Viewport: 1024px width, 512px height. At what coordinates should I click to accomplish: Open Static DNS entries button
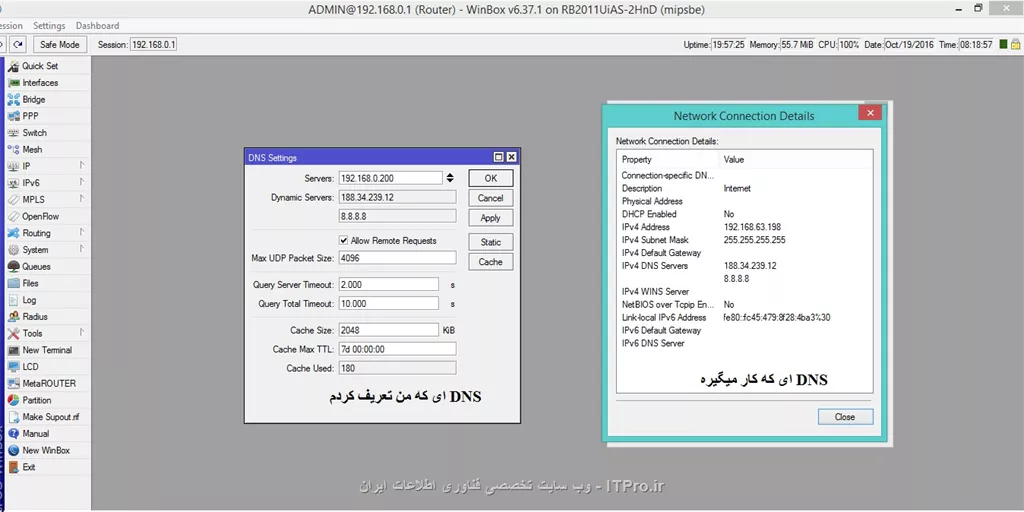click(x=490, y=242)
